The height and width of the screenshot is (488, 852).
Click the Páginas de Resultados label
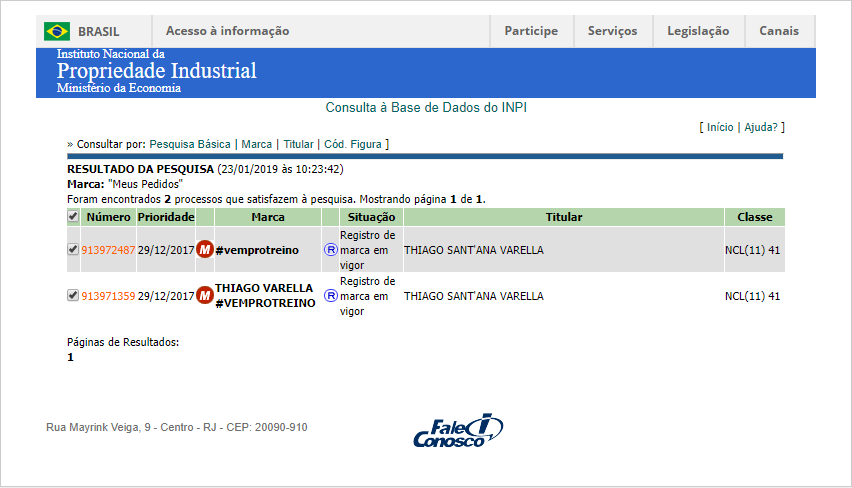[x=123, y=342]
